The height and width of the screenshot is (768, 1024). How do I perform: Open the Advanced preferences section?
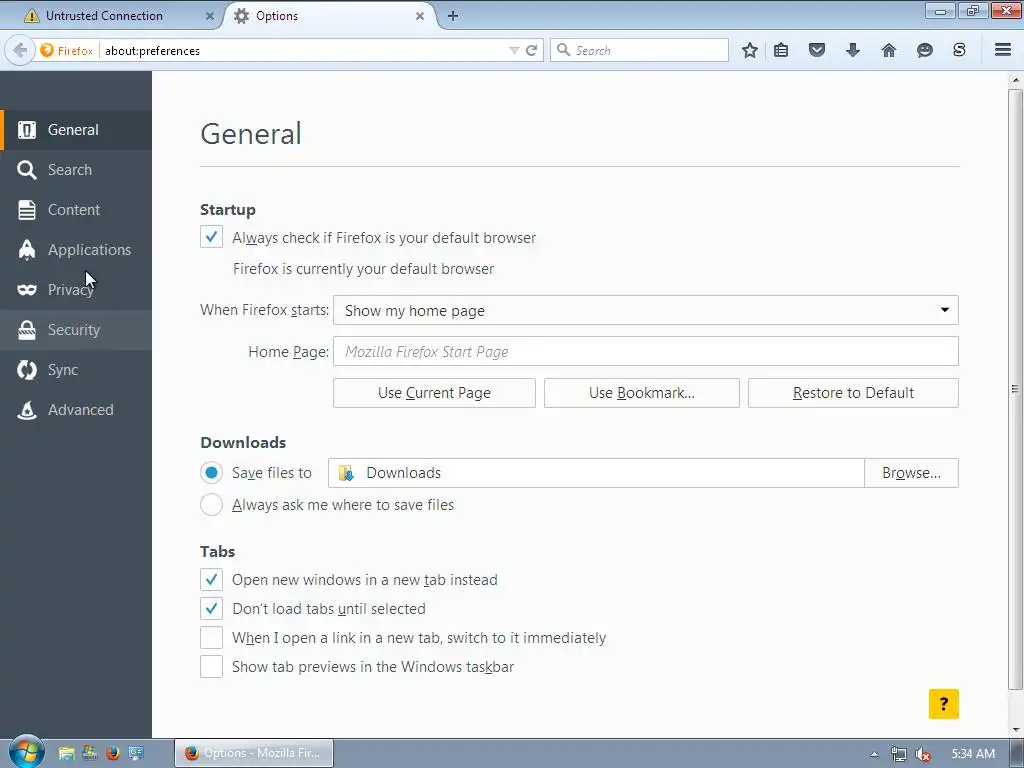pos(76,409)
